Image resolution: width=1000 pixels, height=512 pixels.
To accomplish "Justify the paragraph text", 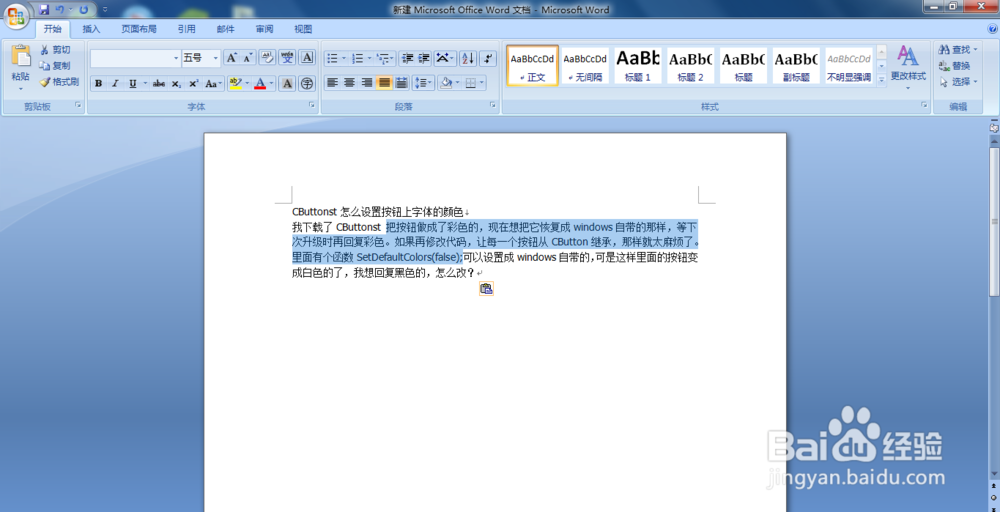I will 384,83.
